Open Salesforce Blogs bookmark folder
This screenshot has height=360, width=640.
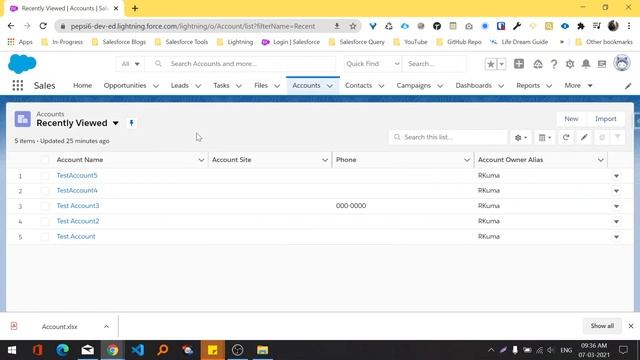(x=119, y=42)
